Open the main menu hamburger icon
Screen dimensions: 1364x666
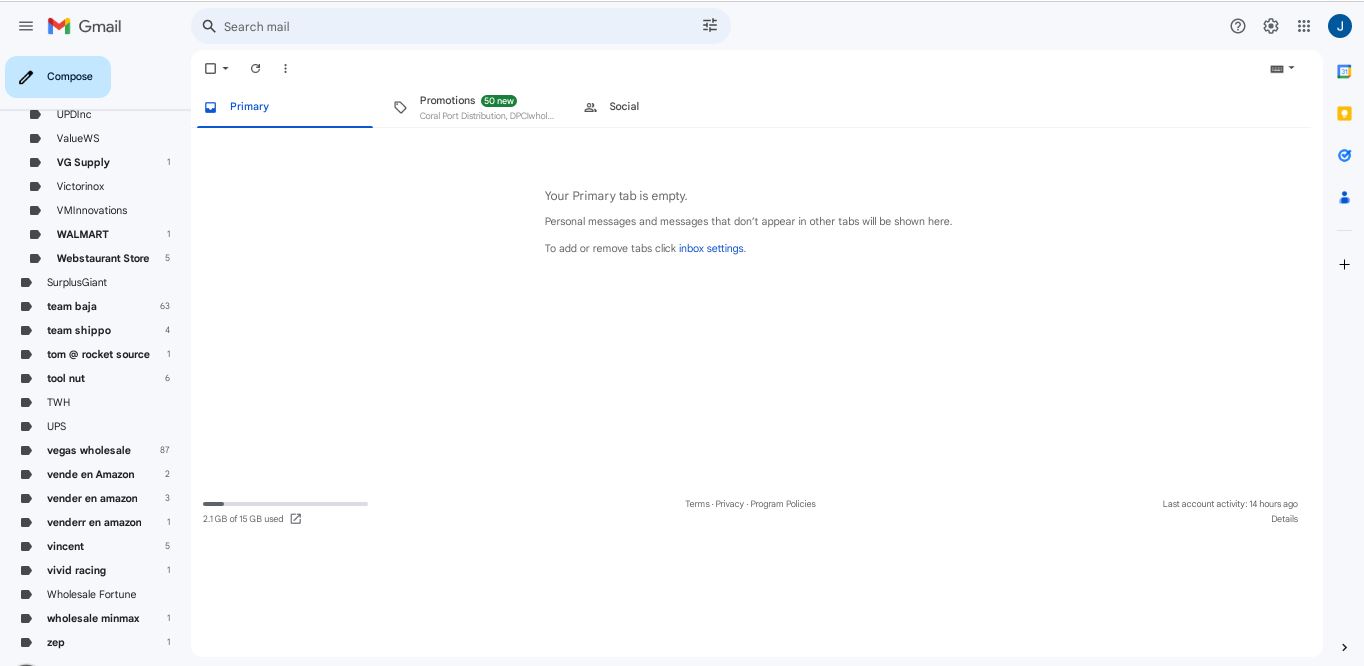click(26, 26)
